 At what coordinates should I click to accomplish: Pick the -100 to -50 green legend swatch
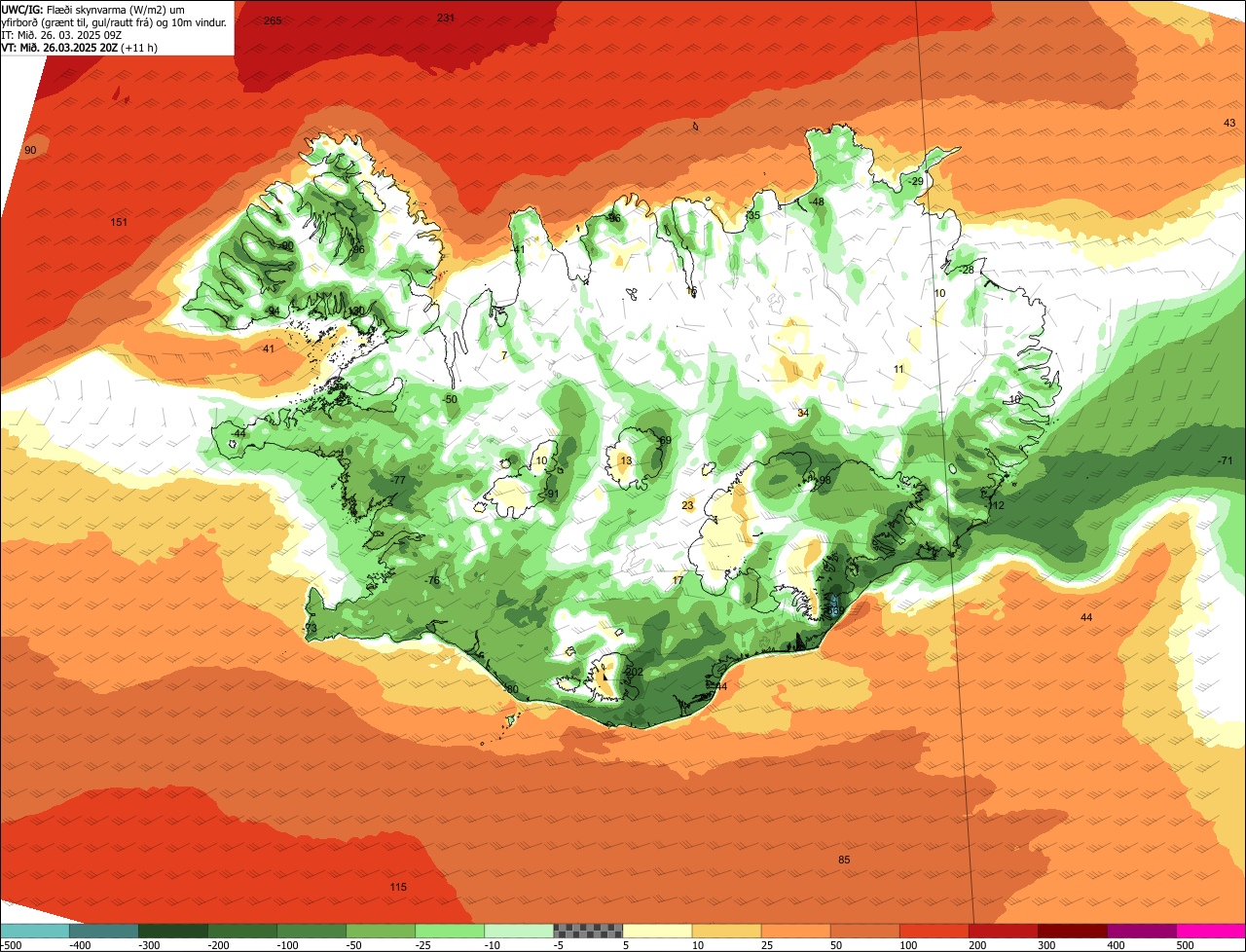311,931
